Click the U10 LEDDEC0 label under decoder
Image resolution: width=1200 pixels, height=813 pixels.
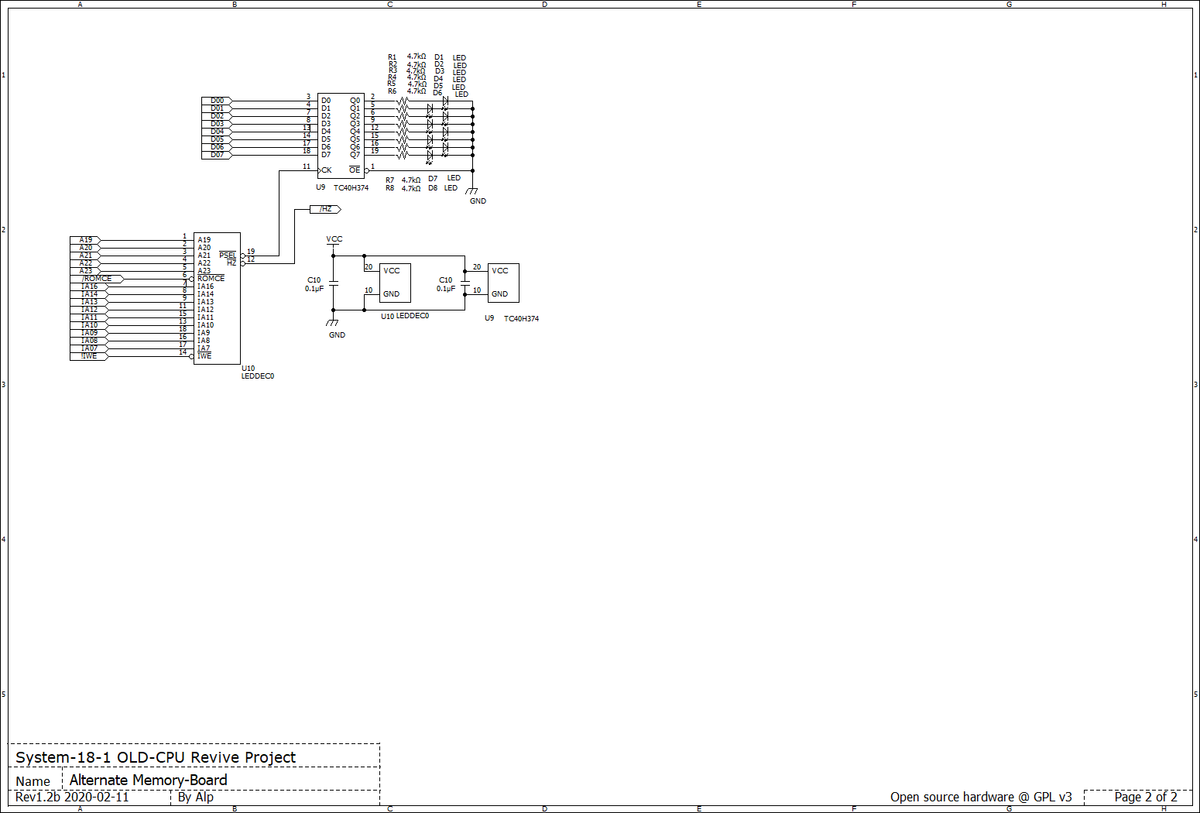tap(258, 373)
